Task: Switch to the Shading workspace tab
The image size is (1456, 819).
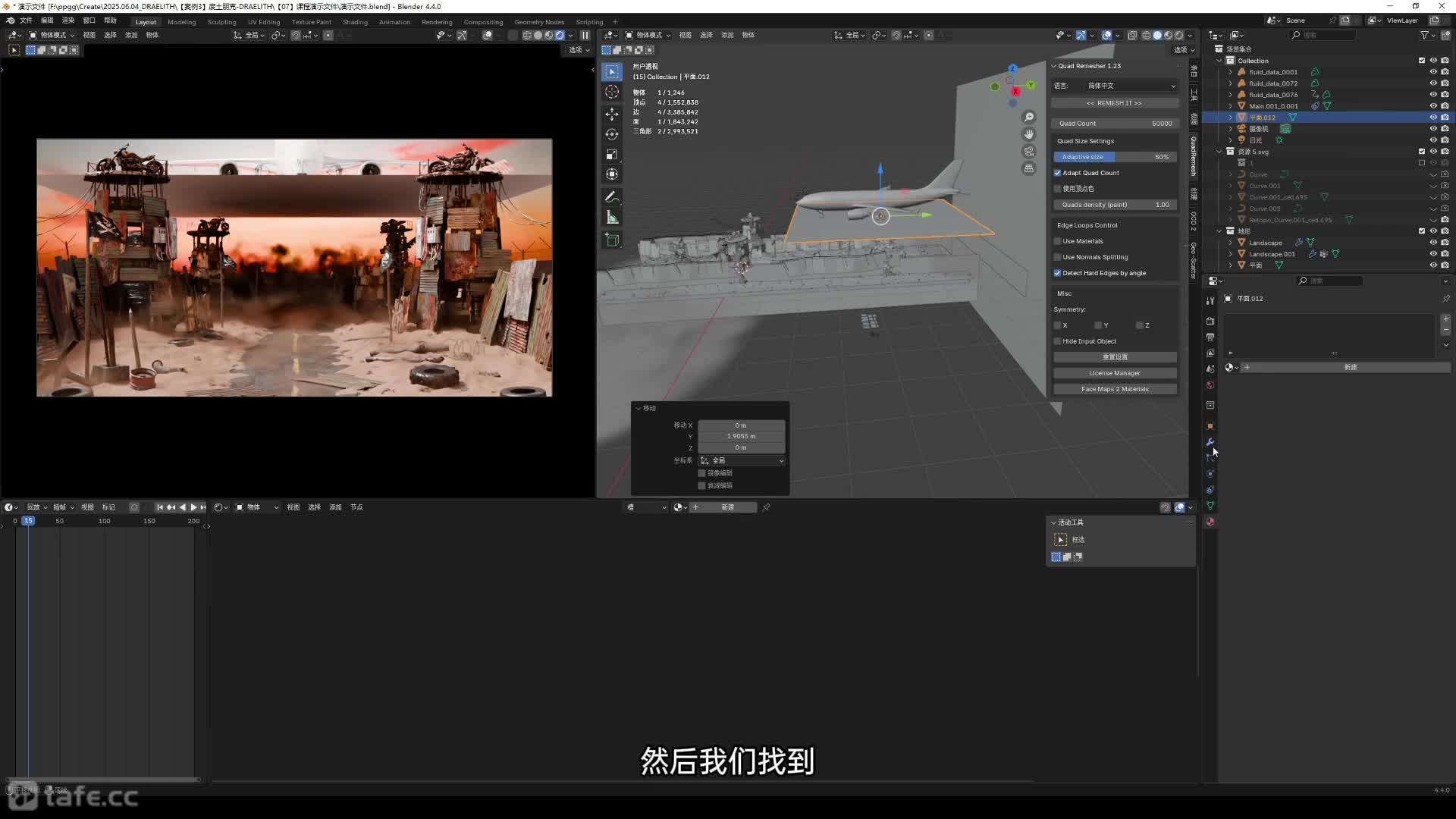Action: [355, 22]
